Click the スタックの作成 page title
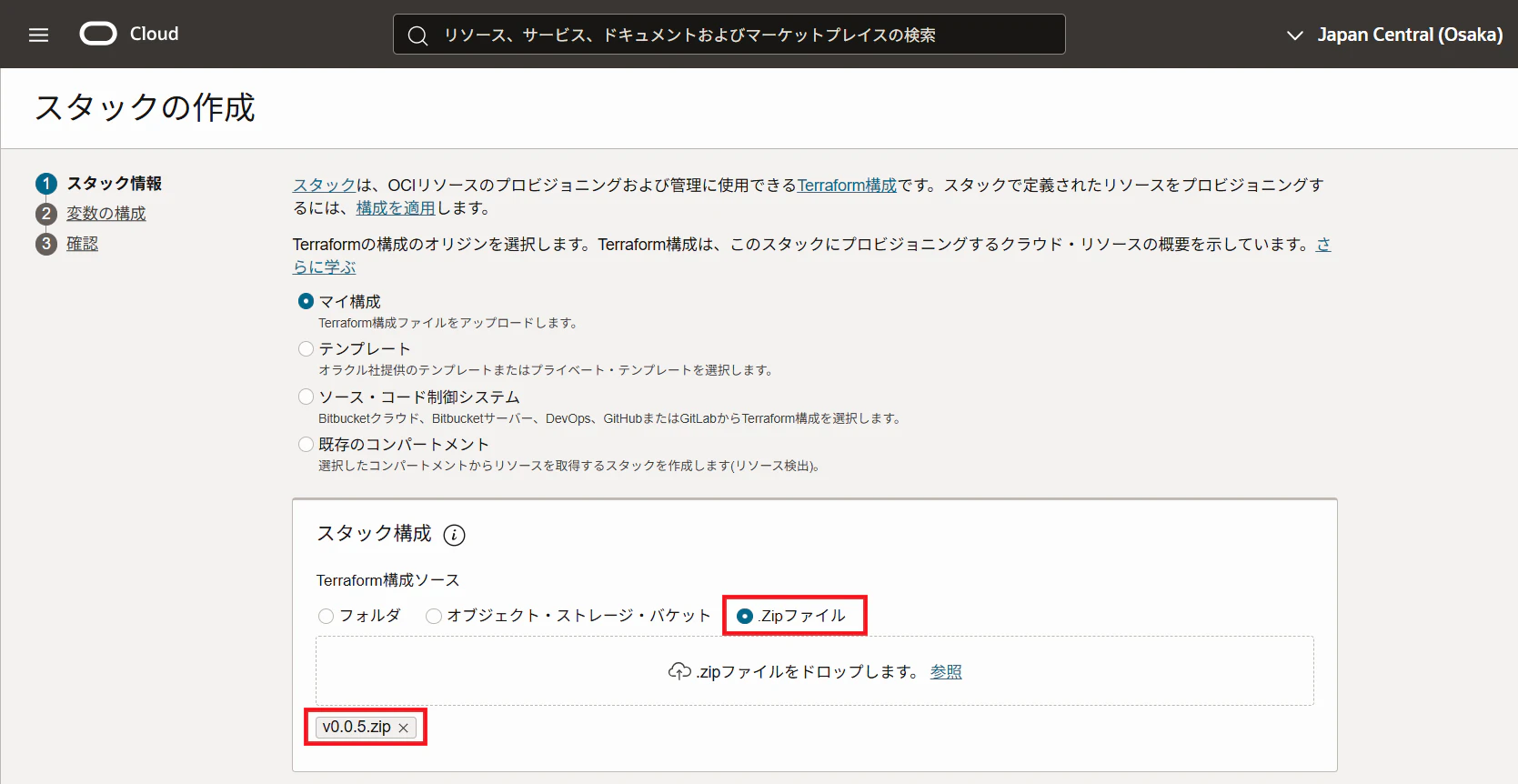 146,107
